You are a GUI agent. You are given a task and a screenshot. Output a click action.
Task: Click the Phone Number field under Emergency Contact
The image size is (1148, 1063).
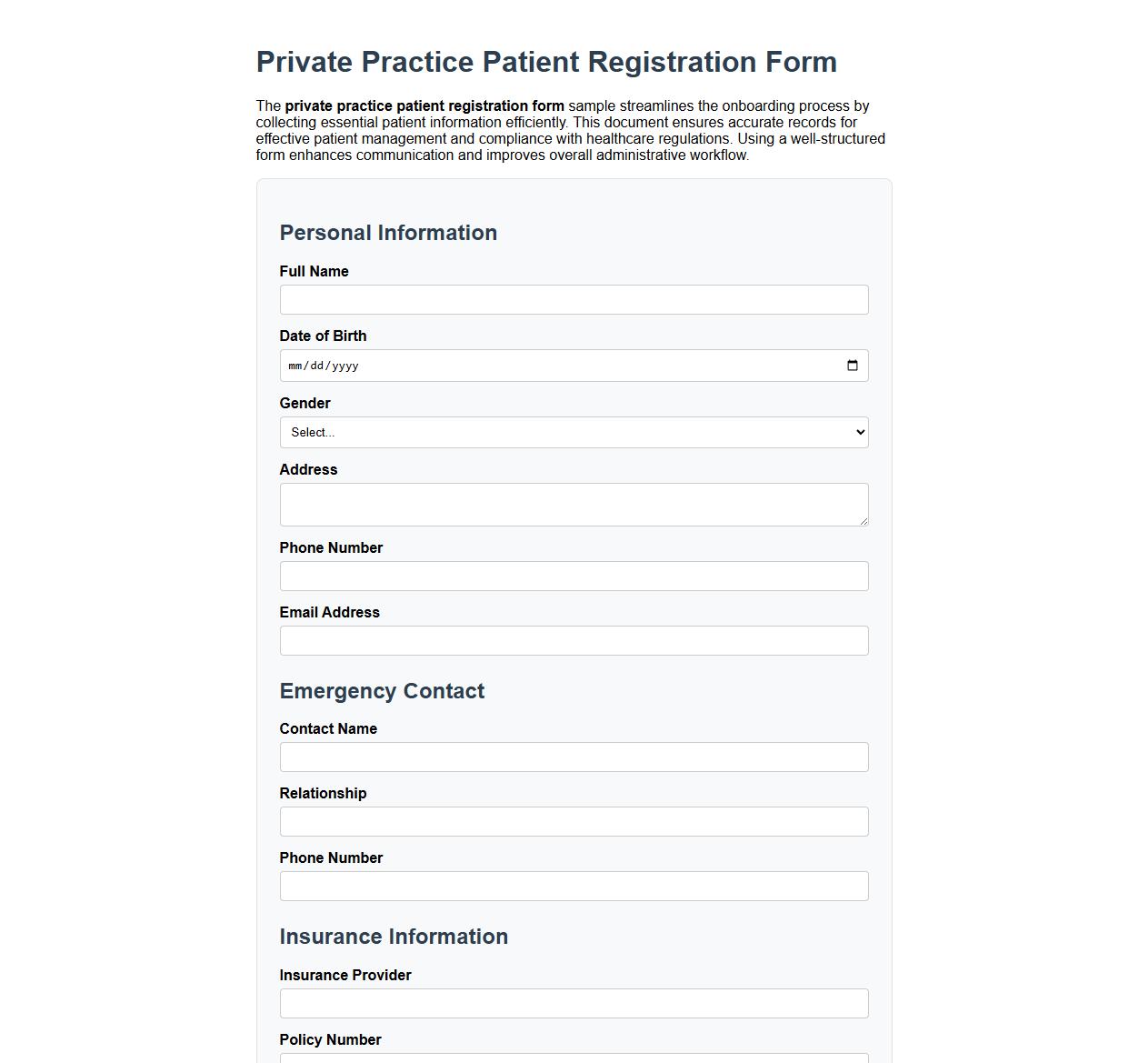(574, 886)
